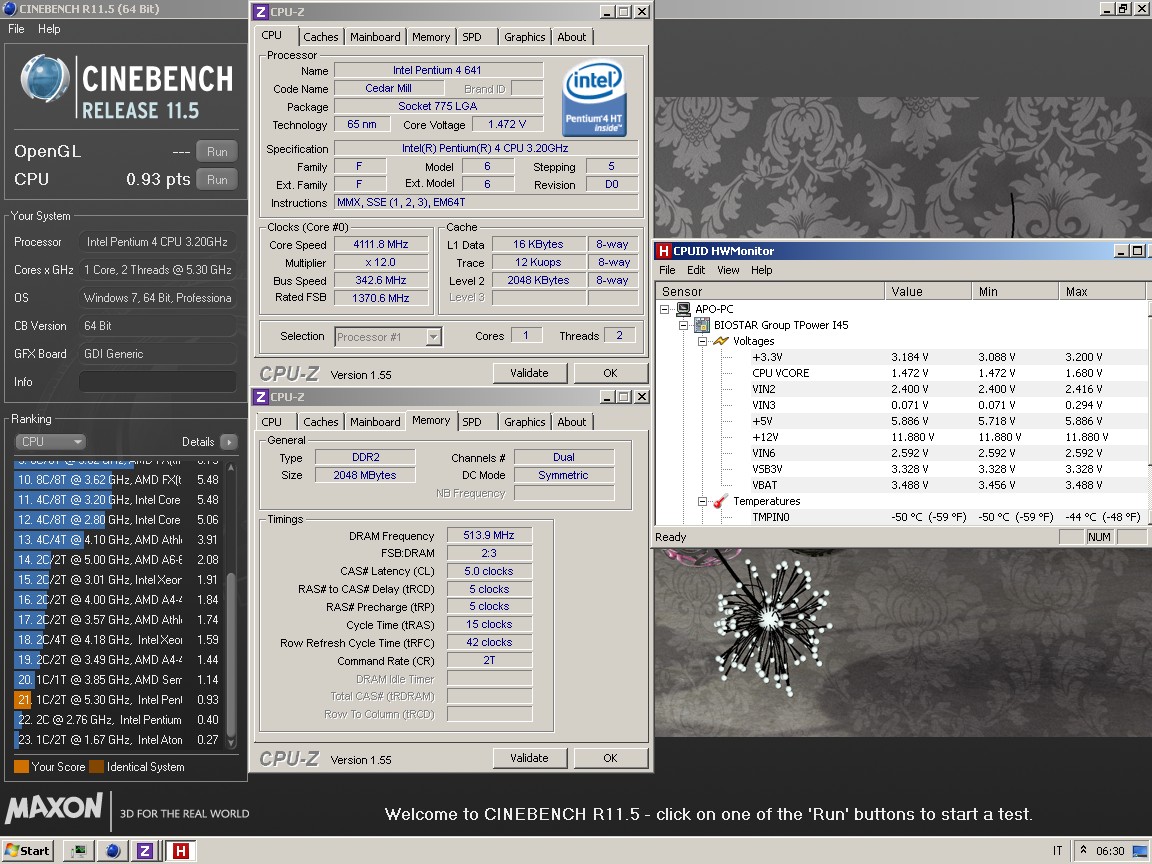Open Cinebench File menu

16,29
